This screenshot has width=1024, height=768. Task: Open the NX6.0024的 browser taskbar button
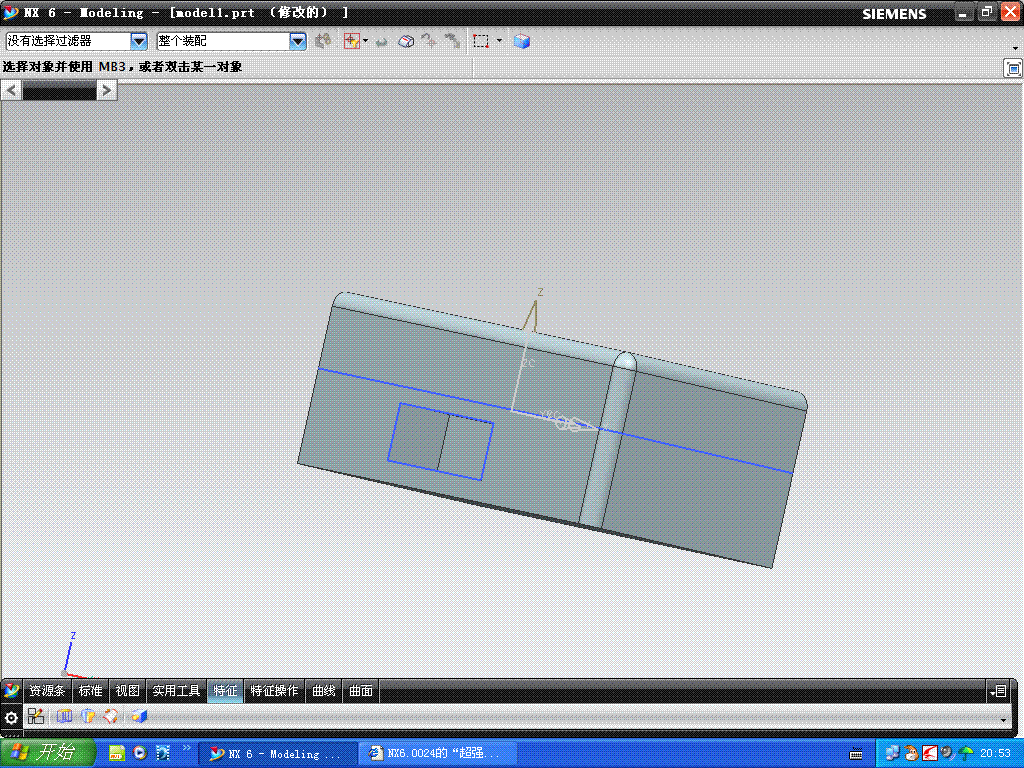click(436, 754)
